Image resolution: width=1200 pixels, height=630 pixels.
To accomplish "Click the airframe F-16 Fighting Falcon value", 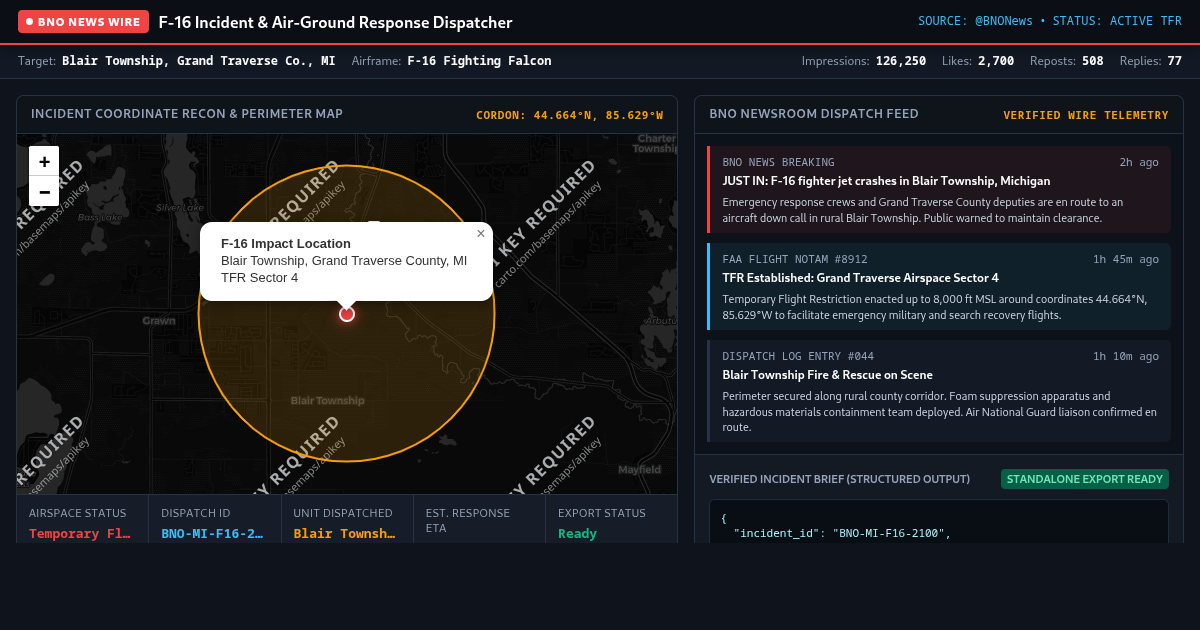I will point(479,61).
